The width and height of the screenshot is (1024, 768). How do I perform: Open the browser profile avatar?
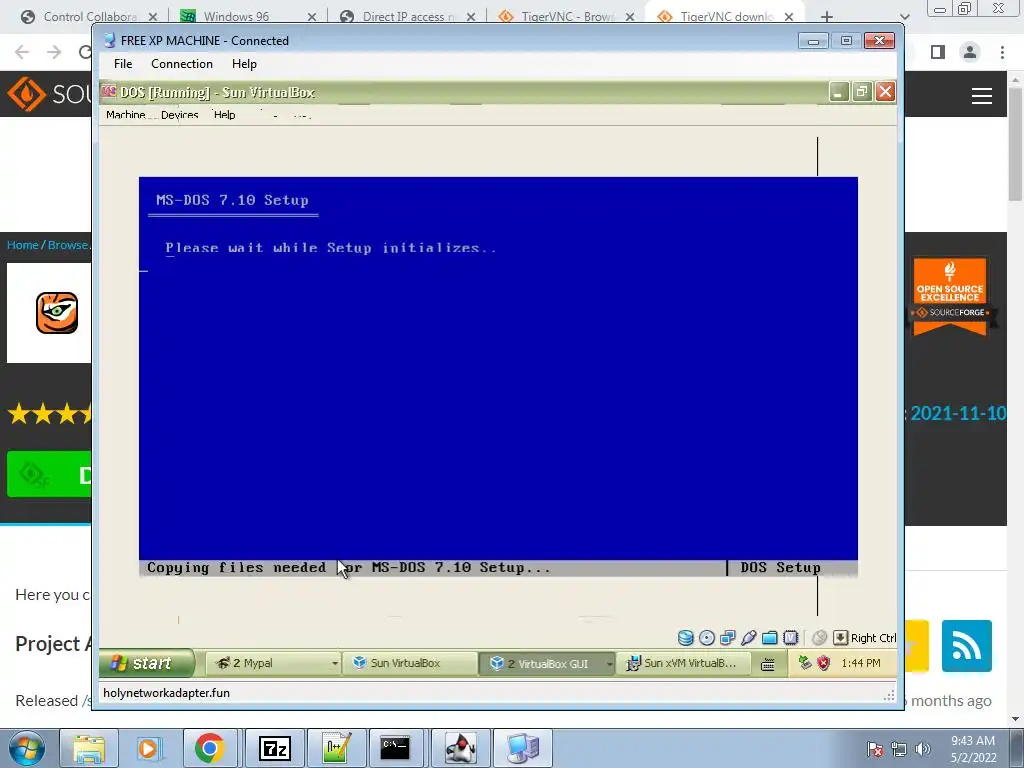pos(970,52)
